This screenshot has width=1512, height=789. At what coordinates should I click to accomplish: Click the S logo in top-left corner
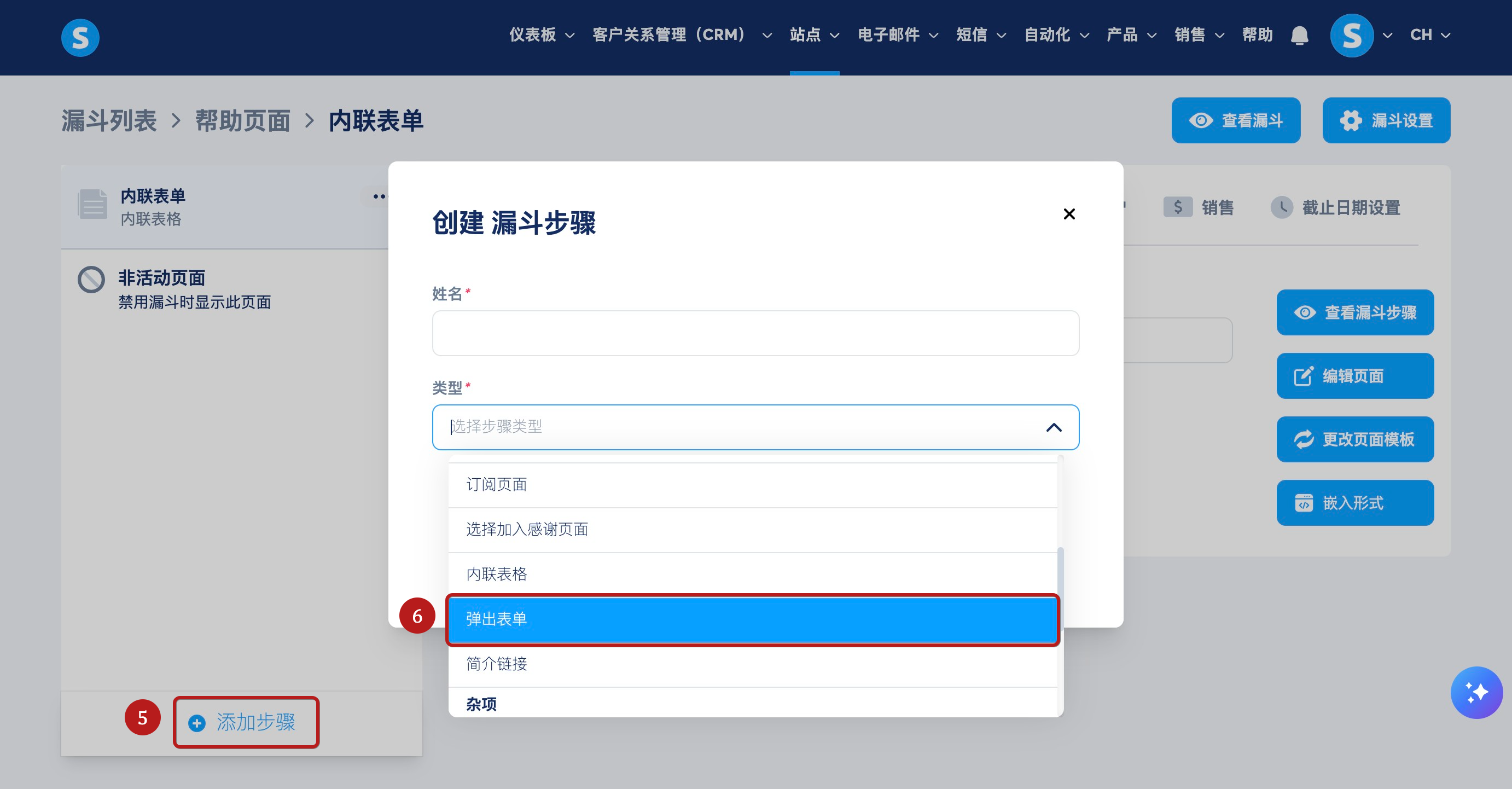pyautogui.click(x=80, y=37)
